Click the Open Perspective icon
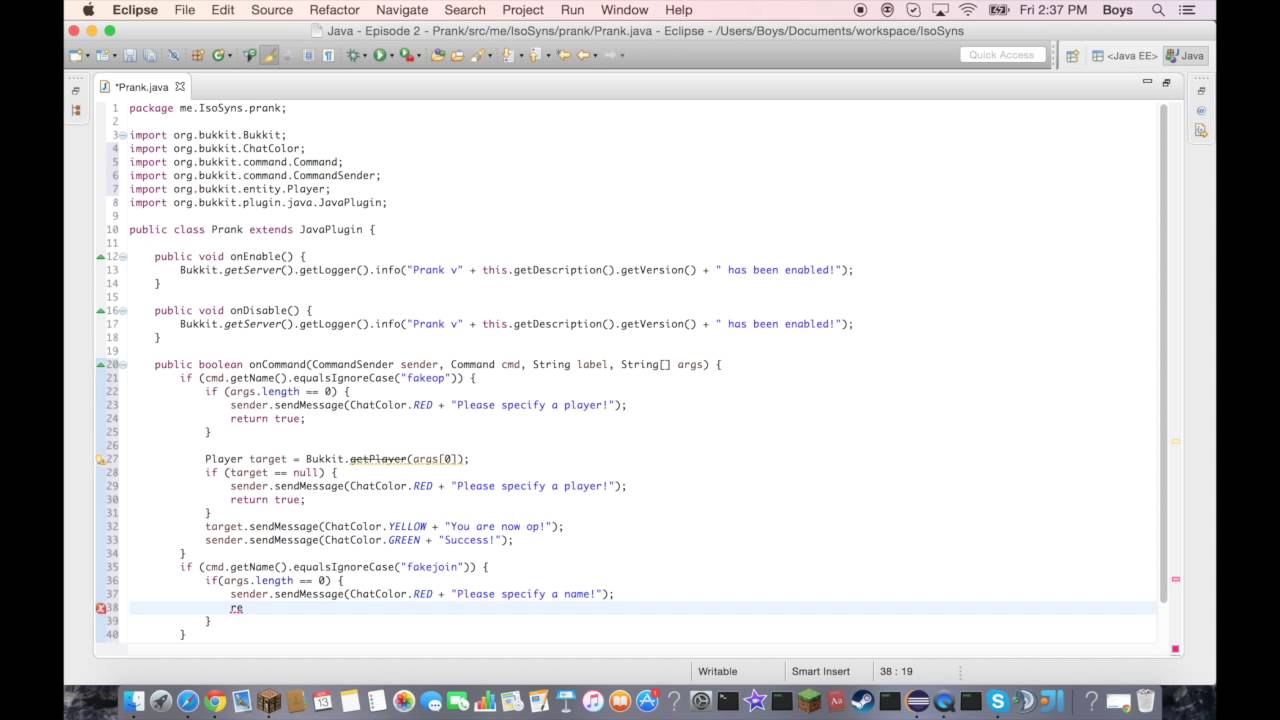1280x720 pixels. (x=1072, y=56)
